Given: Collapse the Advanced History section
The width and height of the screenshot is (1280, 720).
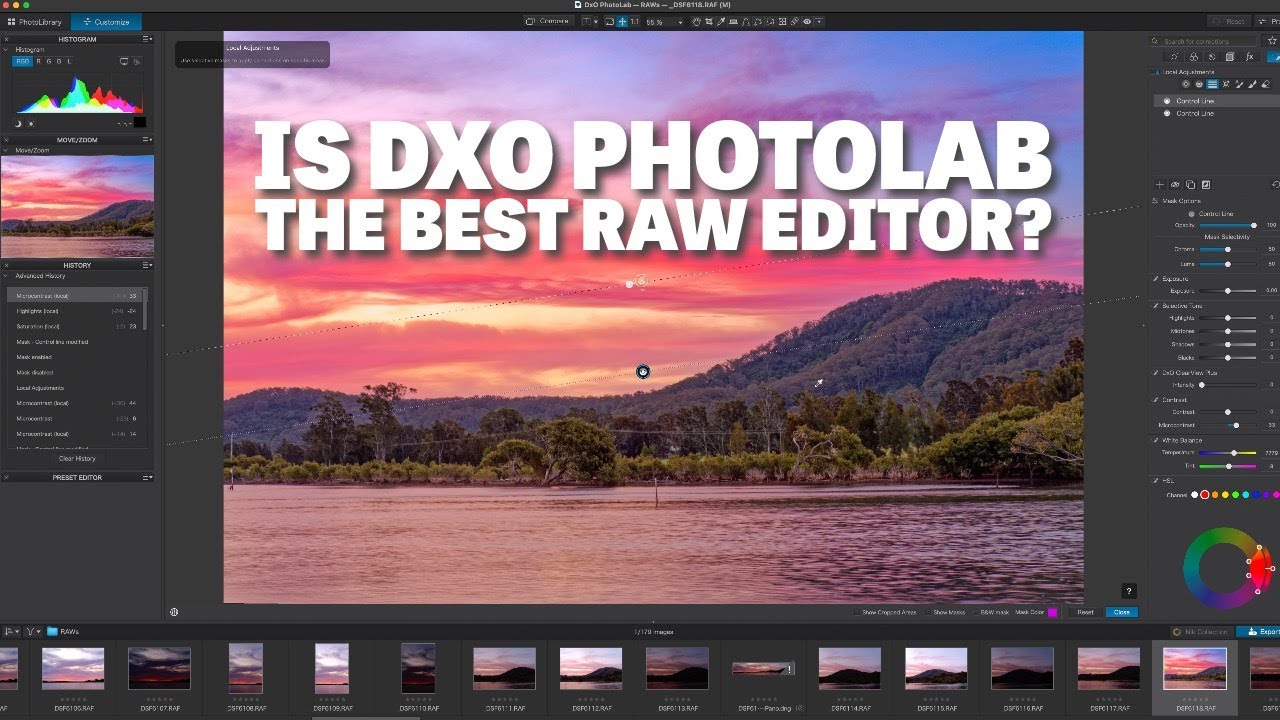Looking at the screenshot, I should [x=5, y=276].
